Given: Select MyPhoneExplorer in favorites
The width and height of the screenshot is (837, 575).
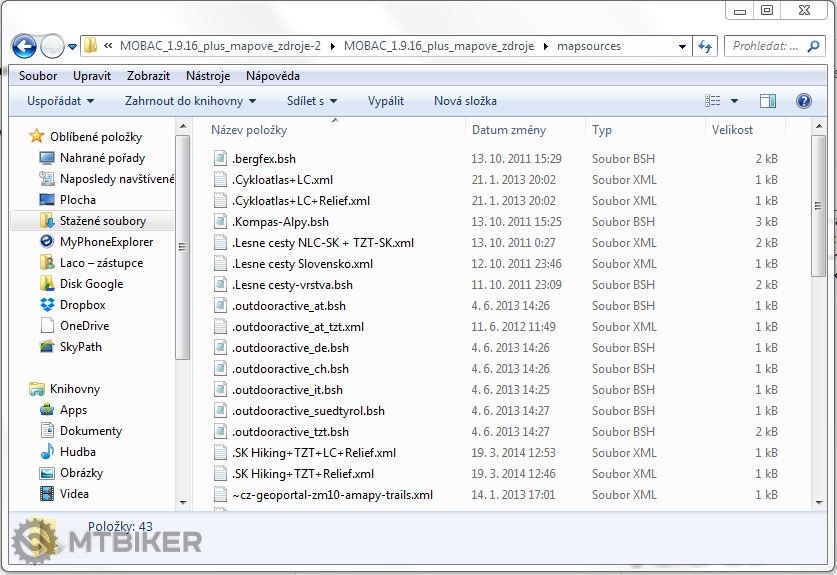Looking at the screenshot, I should [106, 242].
